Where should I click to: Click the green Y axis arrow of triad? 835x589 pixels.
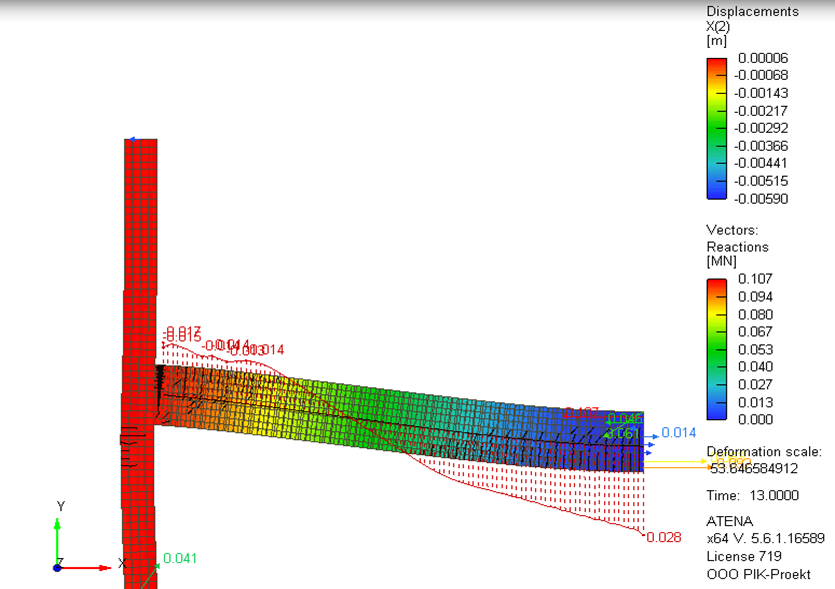tap(57, 541)
